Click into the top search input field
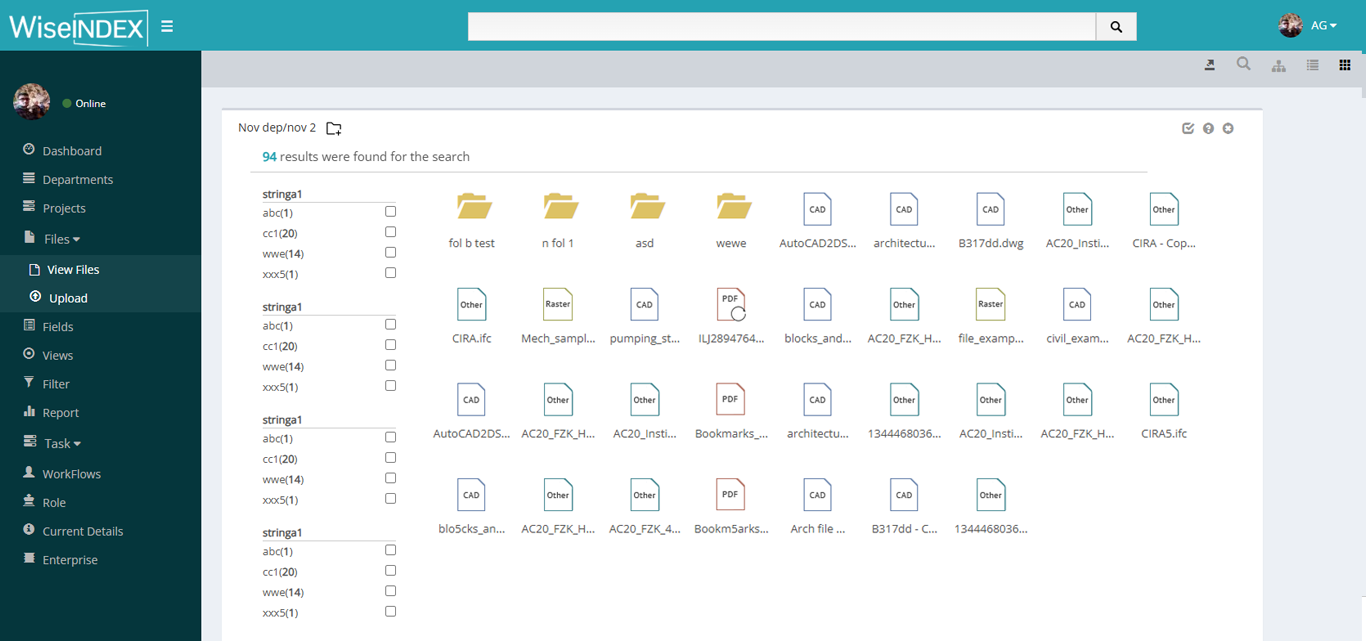 pos(781,27)
